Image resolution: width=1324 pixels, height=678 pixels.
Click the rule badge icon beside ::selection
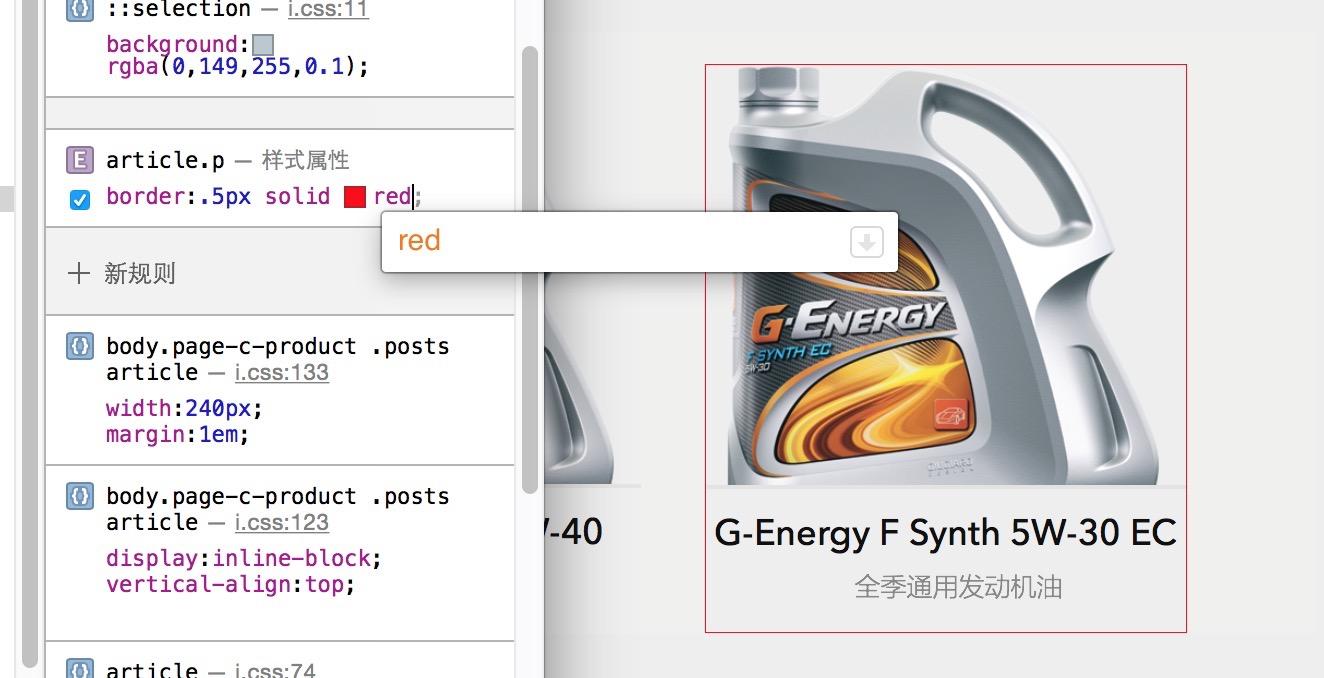pos(79,10)
